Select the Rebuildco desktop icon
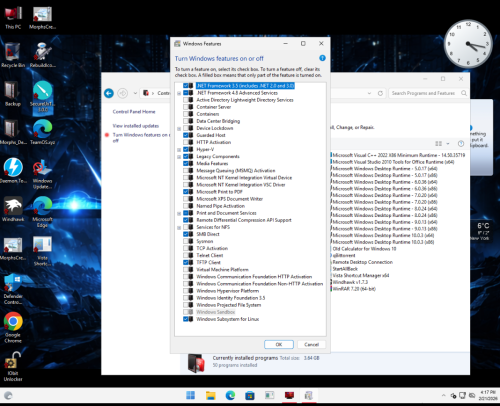This screenshot has width=500, height=406. (x=42, y=56)
